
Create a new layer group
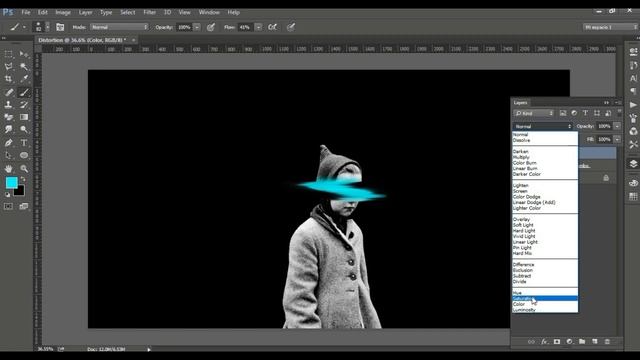pos(582,342)
